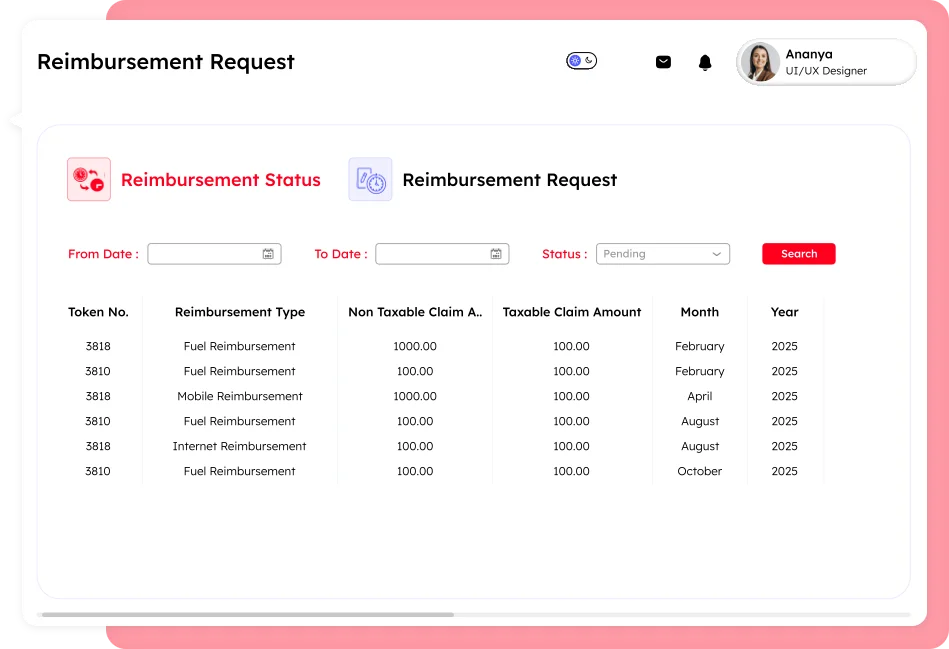Expand the Status dropdown chevron

coord(716,254)
